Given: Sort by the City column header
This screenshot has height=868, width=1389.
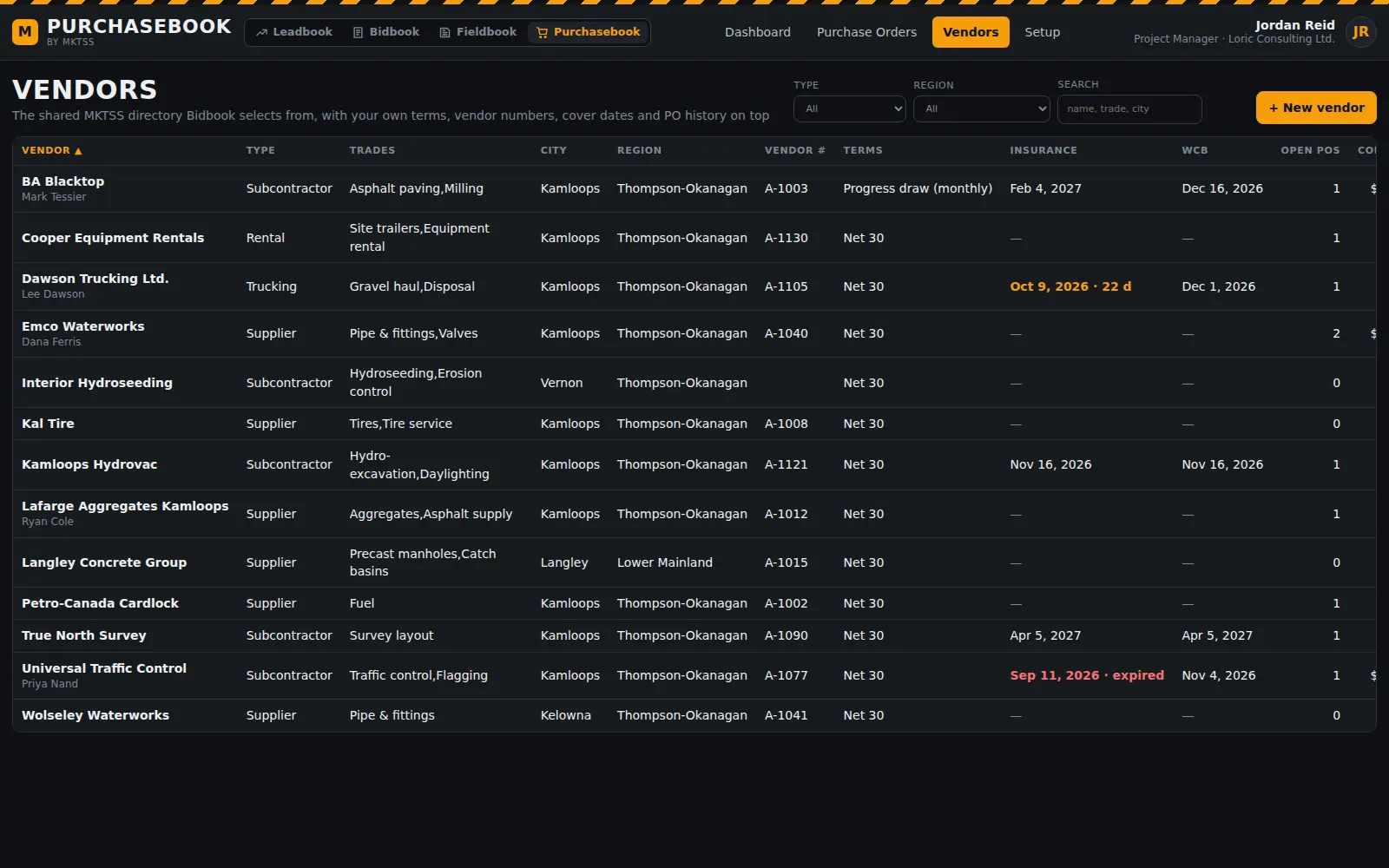Looking at the screenshot, I should coord(553,150).
